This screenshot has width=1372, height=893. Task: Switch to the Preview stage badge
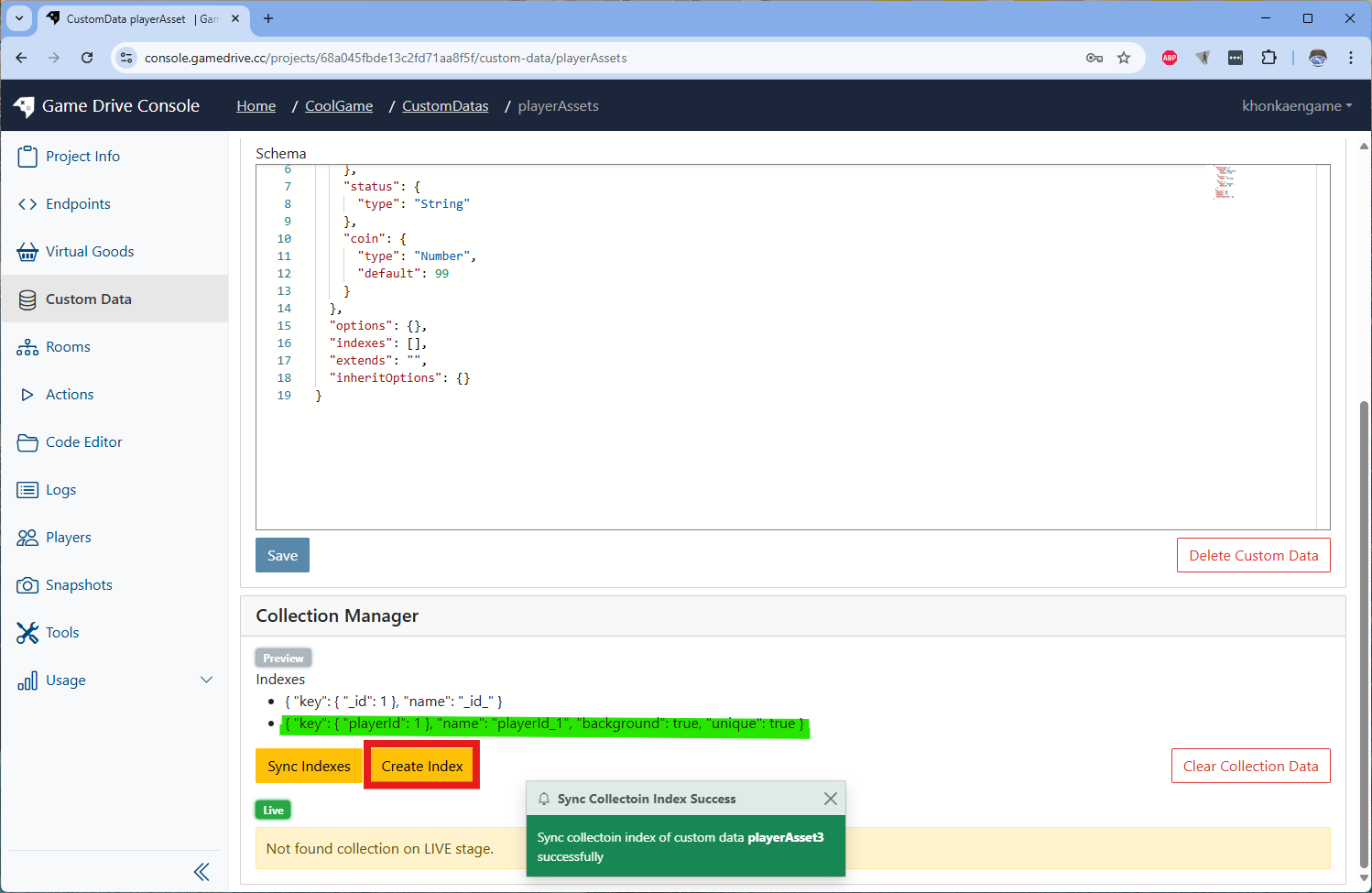[283, 658]
